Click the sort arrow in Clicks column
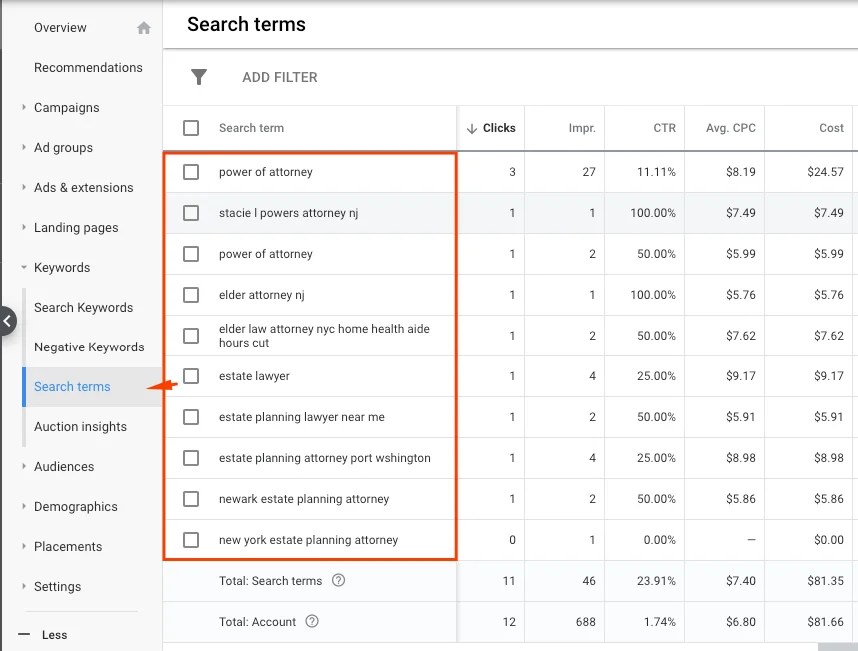The height and width of the screenshot is (651, 858). (x=472, y=129)
